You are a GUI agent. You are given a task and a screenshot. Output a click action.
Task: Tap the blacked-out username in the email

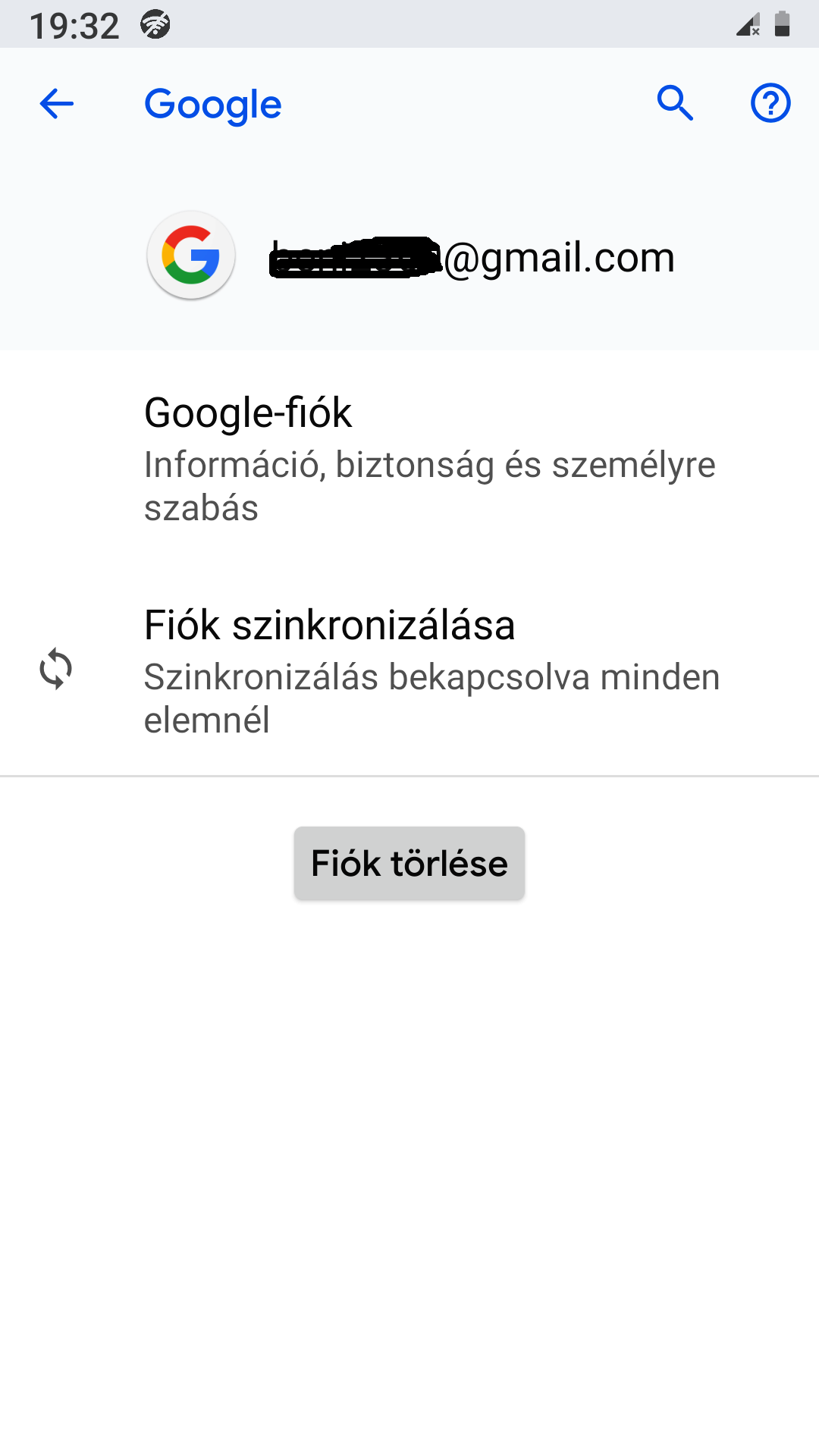point(355,258)
